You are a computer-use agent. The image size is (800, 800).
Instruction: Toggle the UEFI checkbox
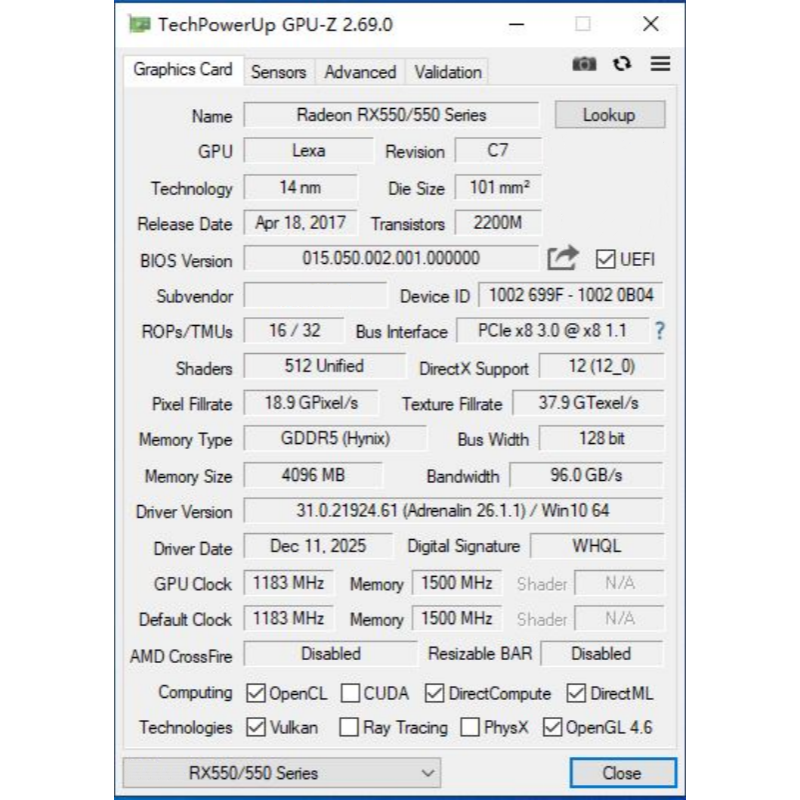[605, 259]
